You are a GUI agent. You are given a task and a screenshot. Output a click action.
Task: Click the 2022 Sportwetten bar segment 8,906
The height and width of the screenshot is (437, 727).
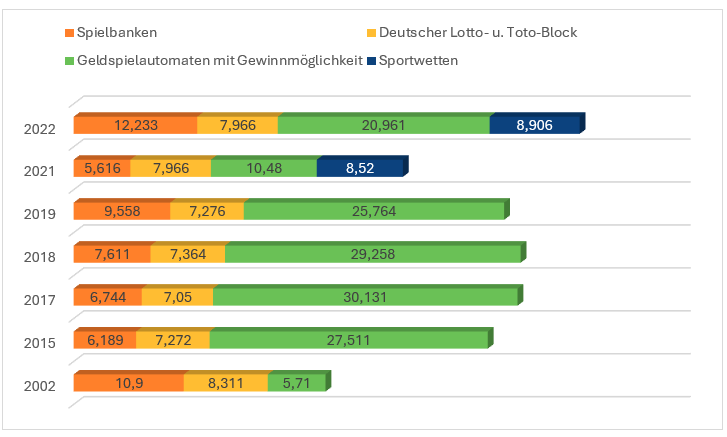[534, 125]
